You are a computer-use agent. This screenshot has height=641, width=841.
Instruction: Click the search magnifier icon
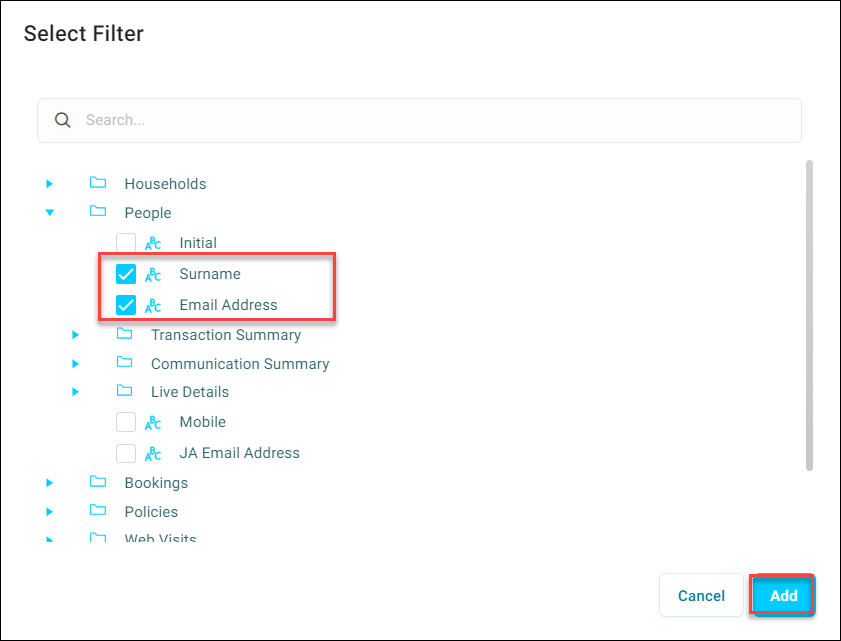tap(63, 120)
